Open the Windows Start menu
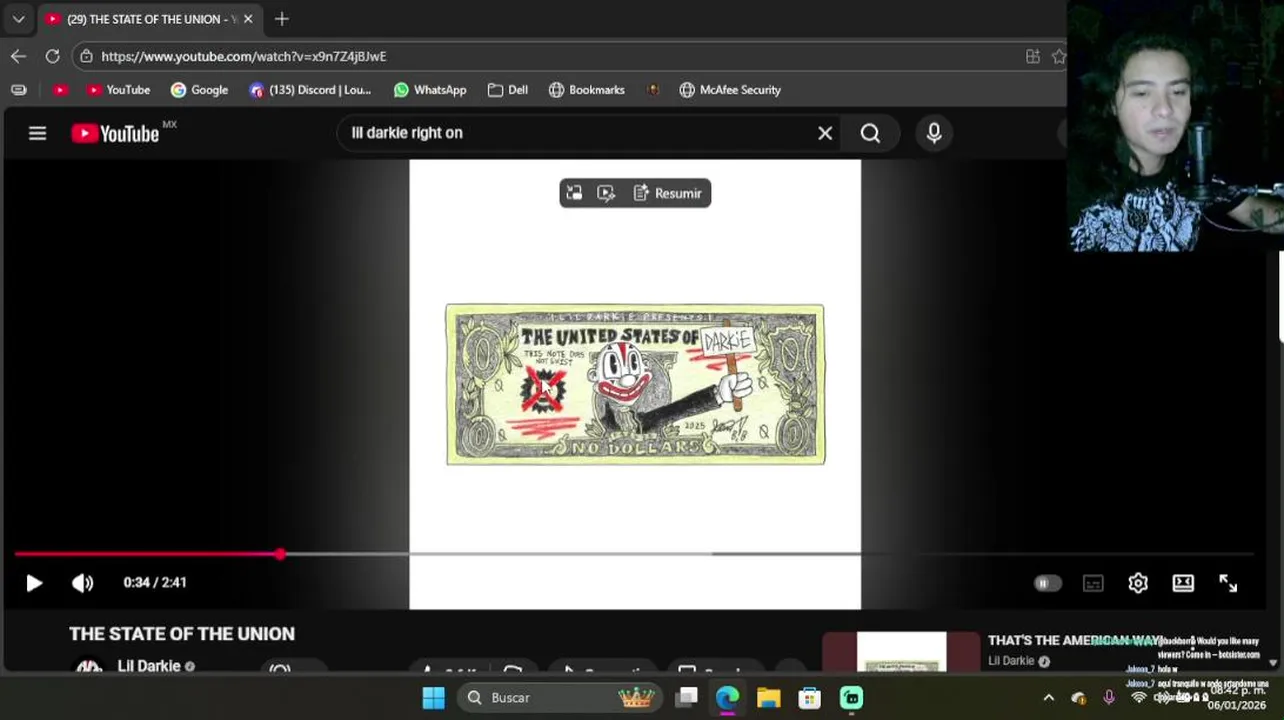The height and width of the screenshot is (720, 1284). 433,697
